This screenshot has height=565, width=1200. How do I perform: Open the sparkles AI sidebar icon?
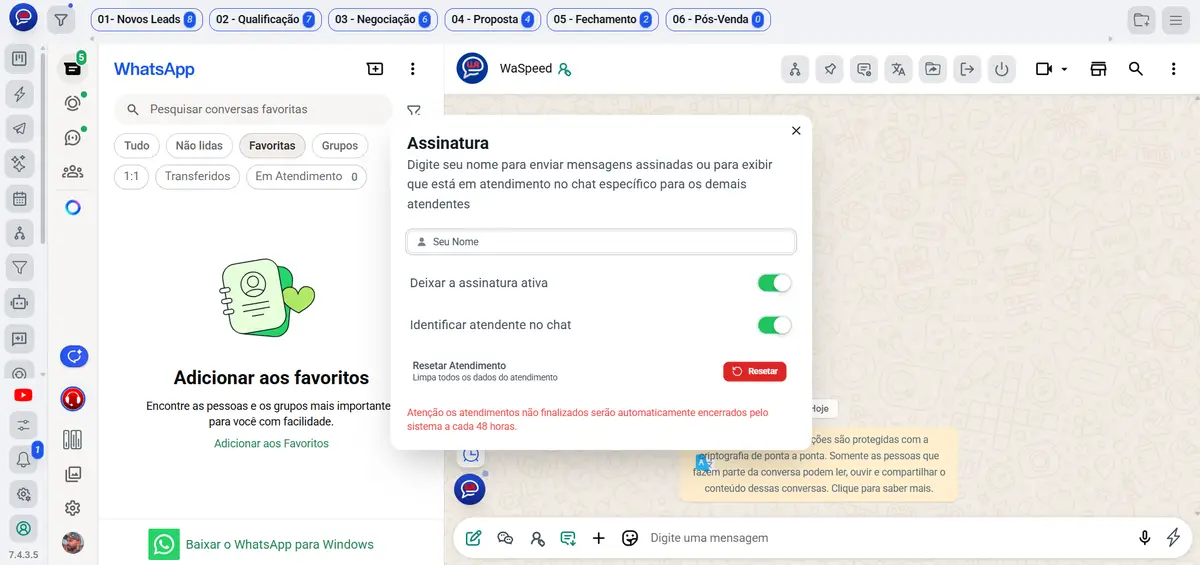(x=19, y=163)
